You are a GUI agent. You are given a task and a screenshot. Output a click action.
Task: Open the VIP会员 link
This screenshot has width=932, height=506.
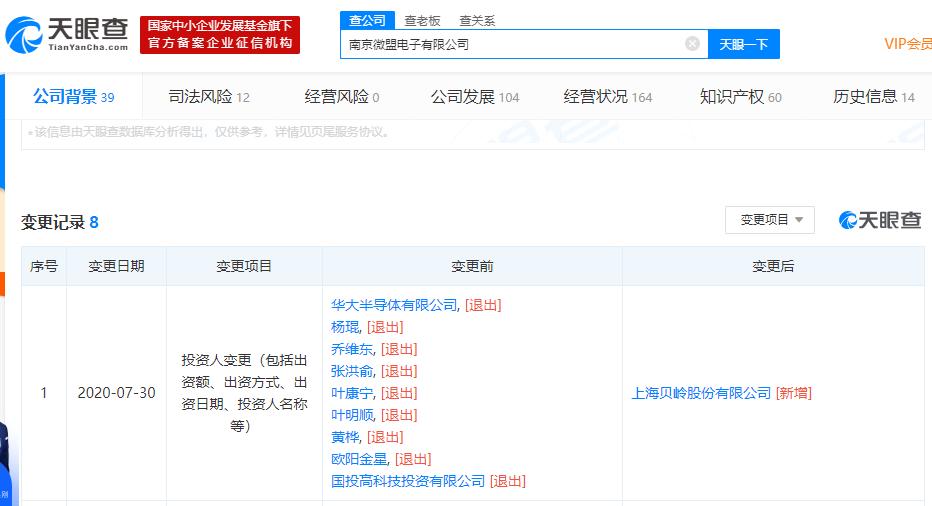pos(908,44)
